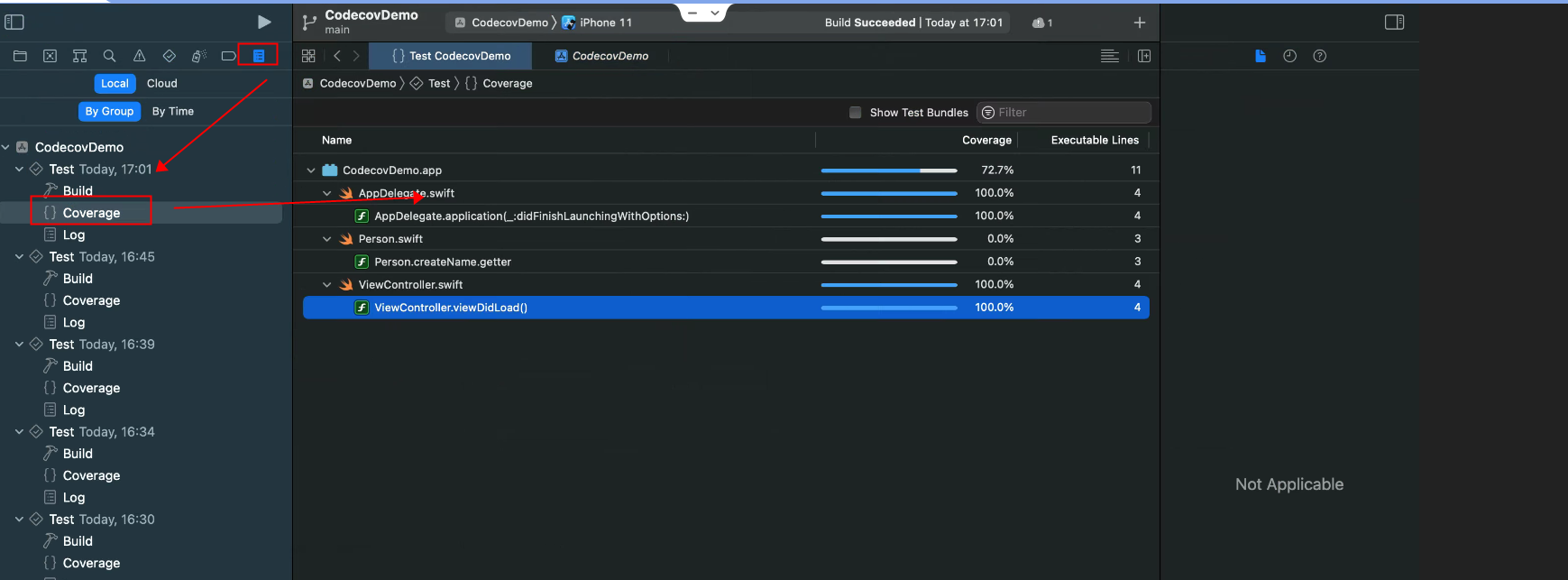Click the Run (play) button

pyautogui.click(x=263, y=23)
